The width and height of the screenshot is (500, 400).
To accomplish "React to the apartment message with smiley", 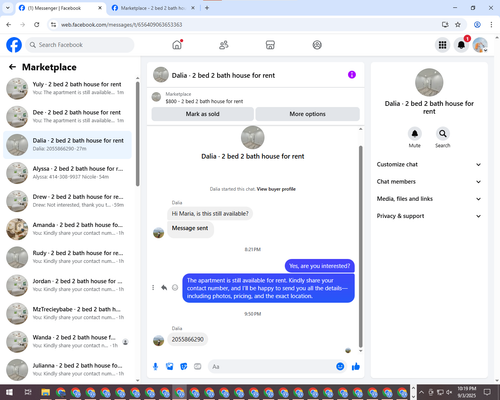I will click(x=175, y=287).
